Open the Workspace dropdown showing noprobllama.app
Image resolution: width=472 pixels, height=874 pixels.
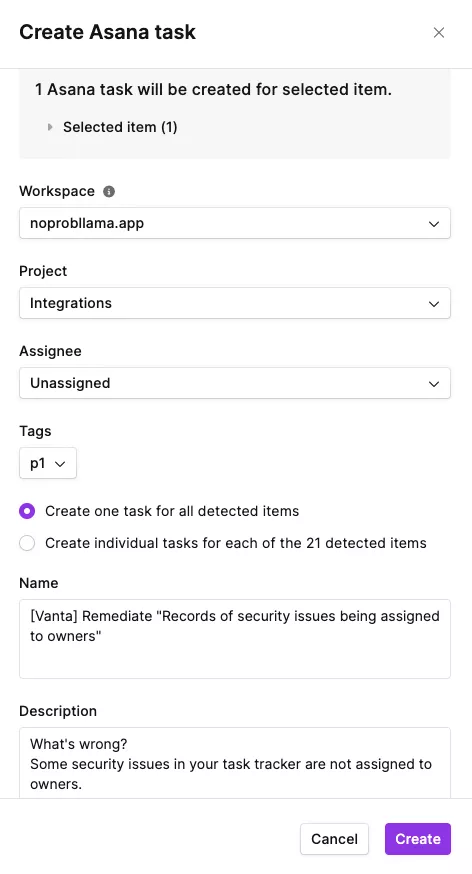(x=235, y=224)
